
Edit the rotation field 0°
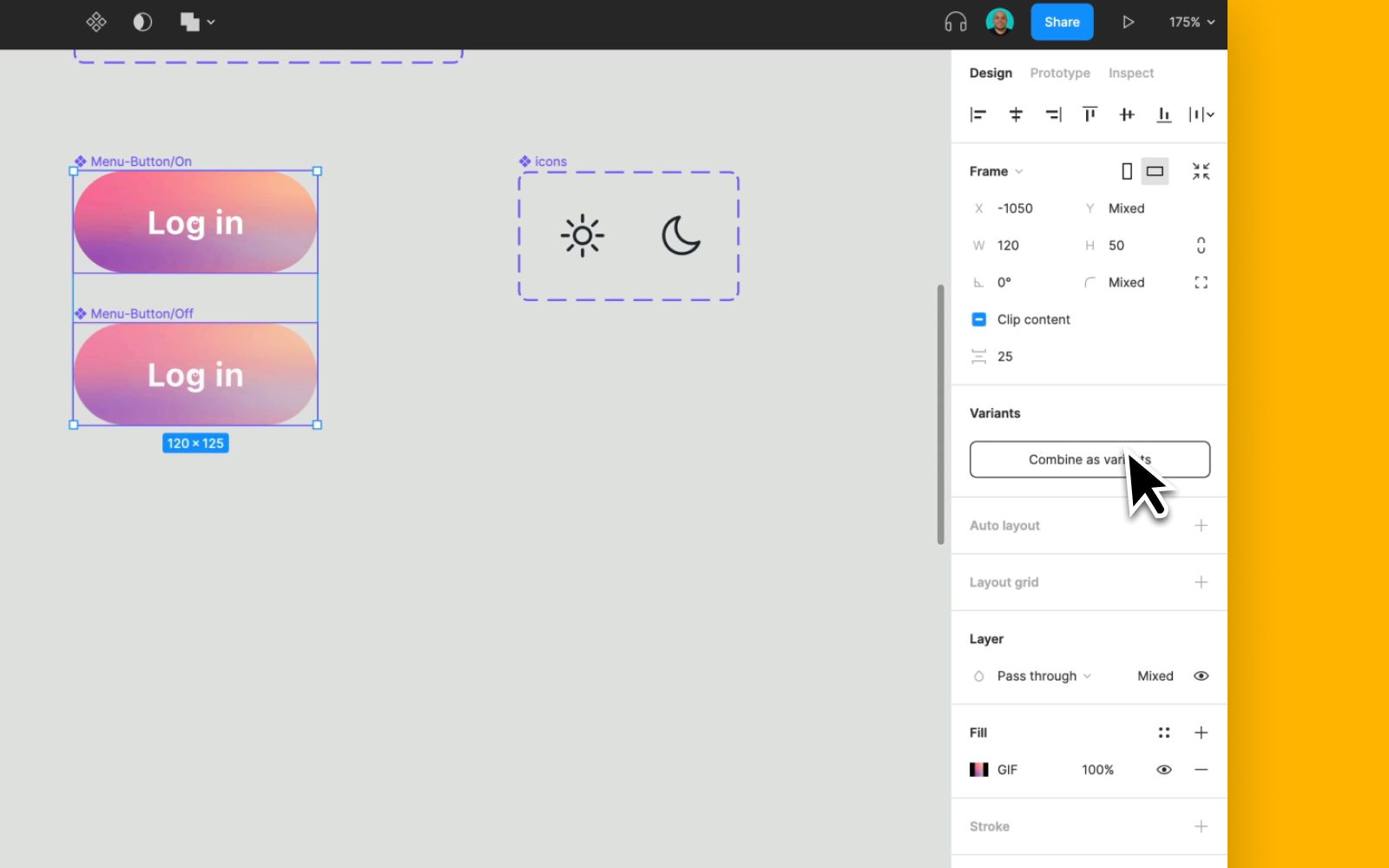click(1004, 282)
